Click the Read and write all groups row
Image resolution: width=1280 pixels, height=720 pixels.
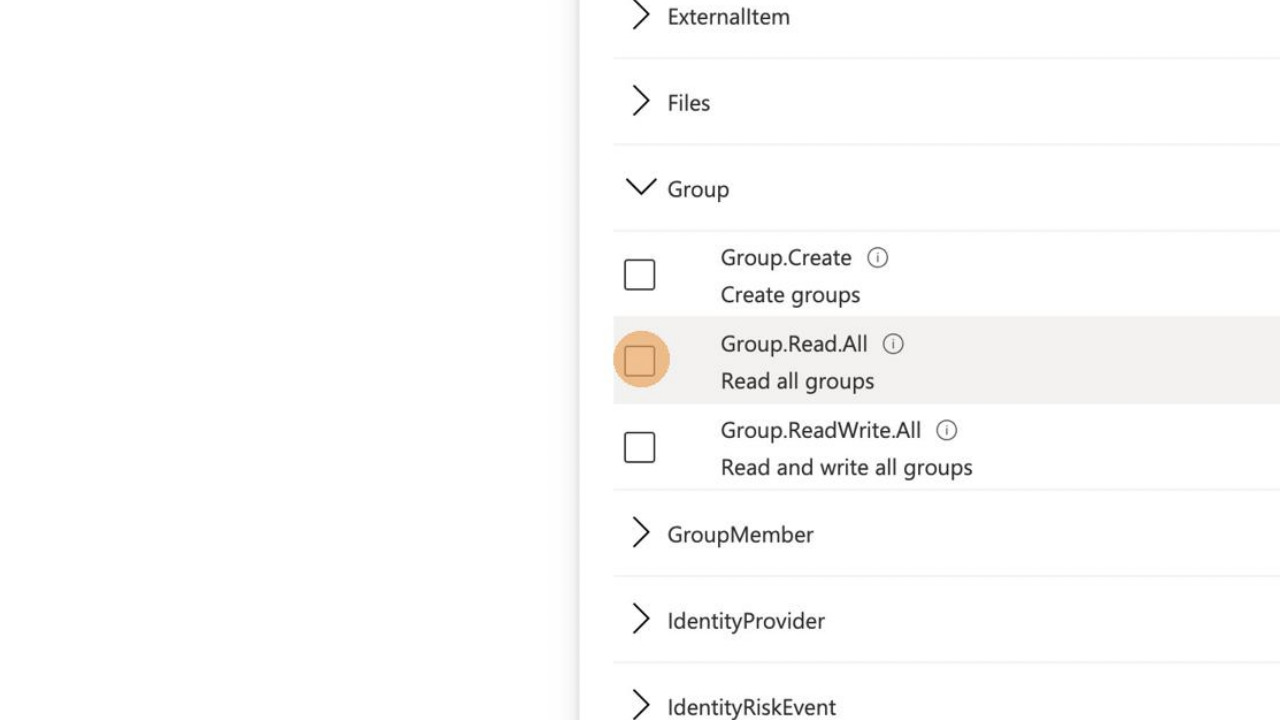(846, 467)
